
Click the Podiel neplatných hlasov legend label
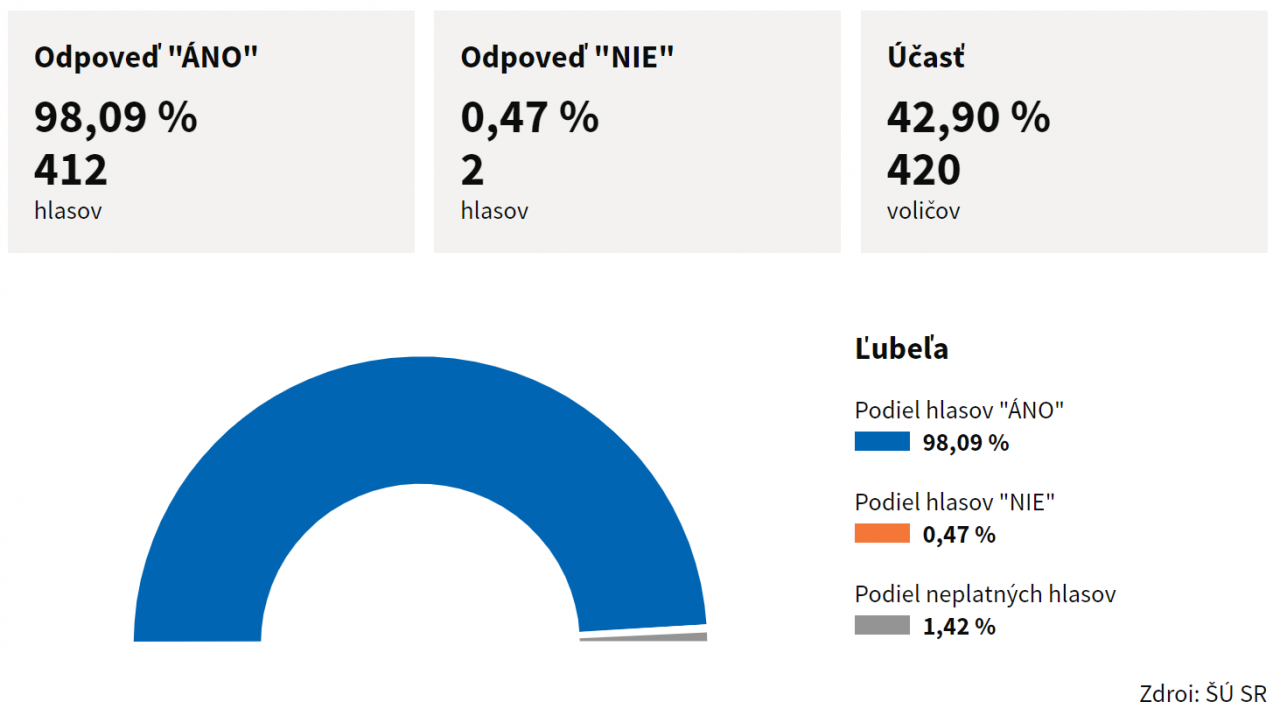tap(985, 594)
